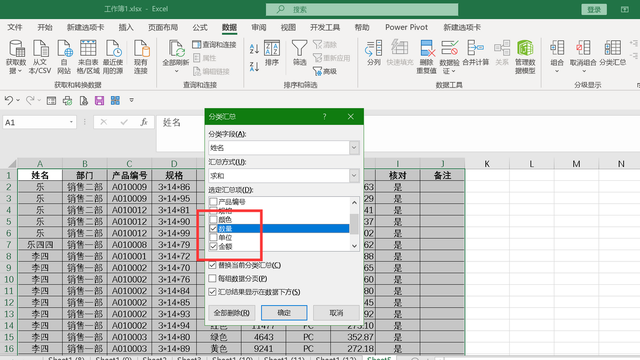Click the 取消 (Cancel) button
The height and width of the screenshot is (360, 640).
336,313
